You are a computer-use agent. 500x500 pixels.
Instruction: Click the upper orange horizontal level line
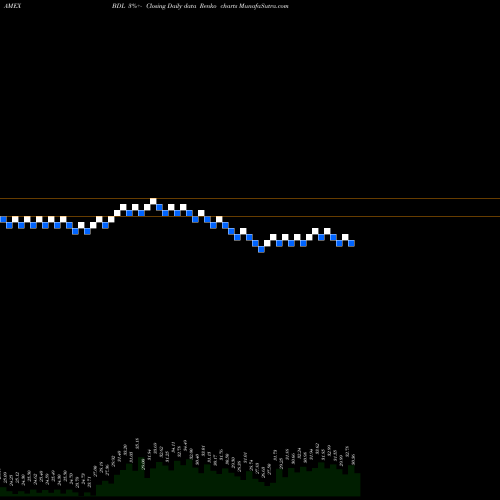tap(250, 199)
